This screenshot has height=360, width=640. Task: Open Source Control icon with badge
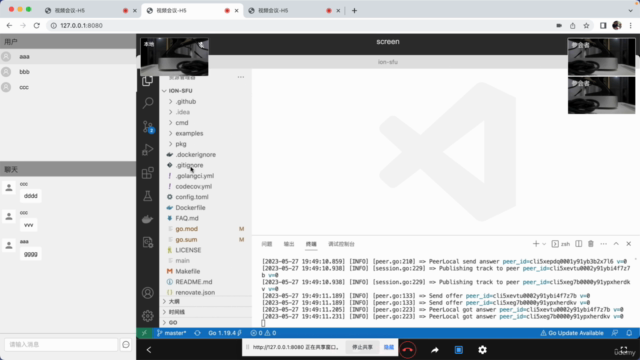tap(148, 127)
